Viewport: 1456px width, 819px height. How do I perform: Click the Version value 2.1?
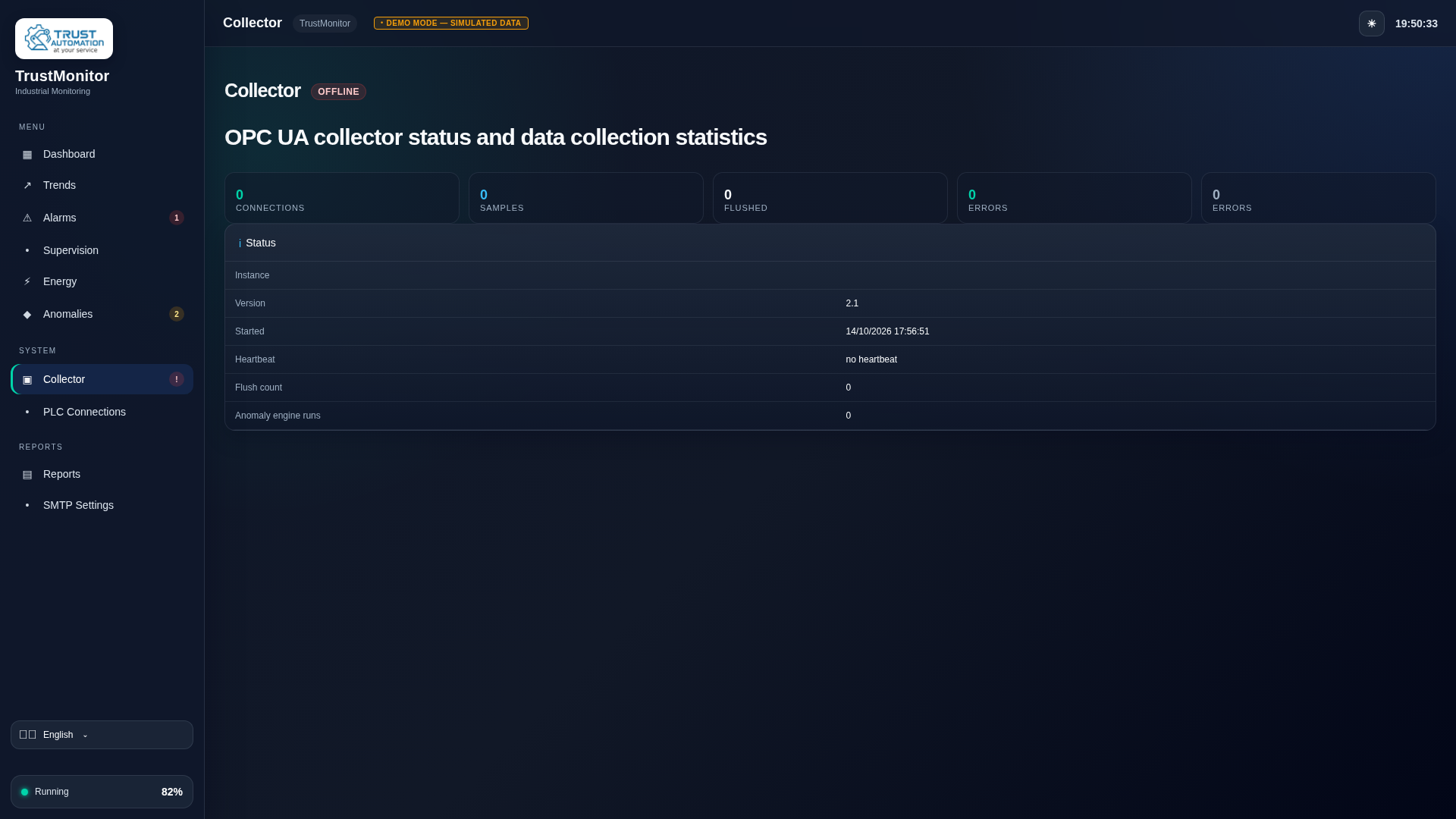(x=852, y=303)
